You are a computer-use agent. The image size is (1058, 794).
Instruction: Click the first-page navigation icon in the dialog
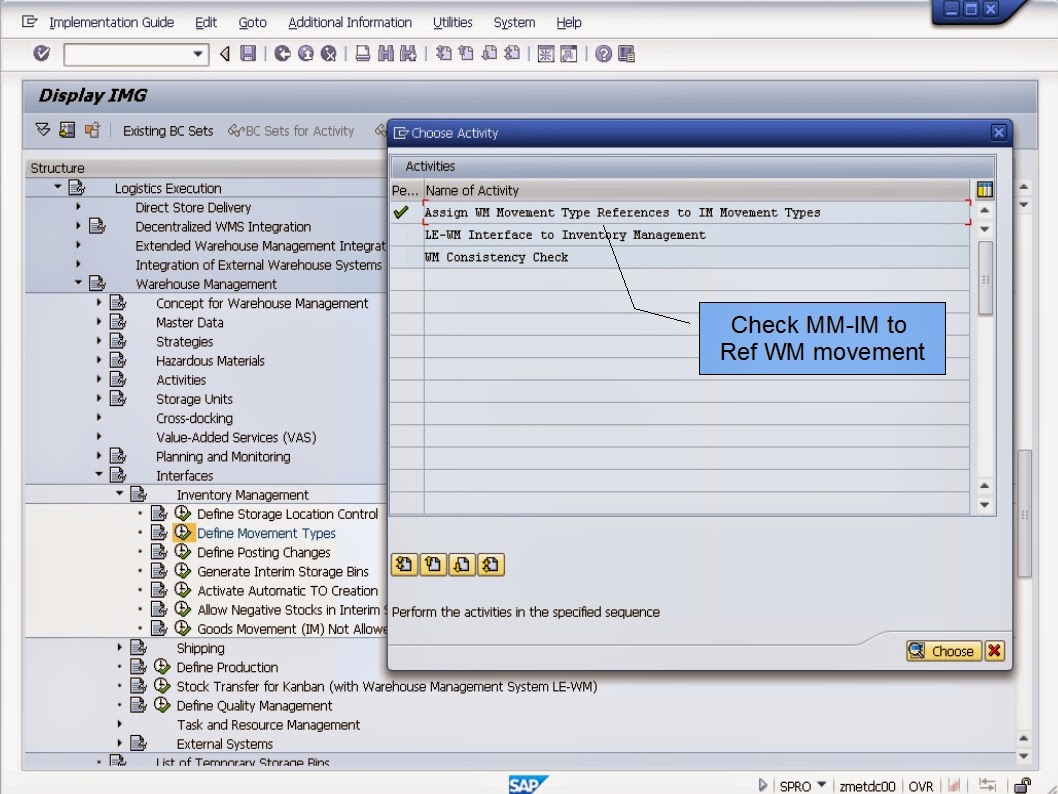tap(405, 565)
